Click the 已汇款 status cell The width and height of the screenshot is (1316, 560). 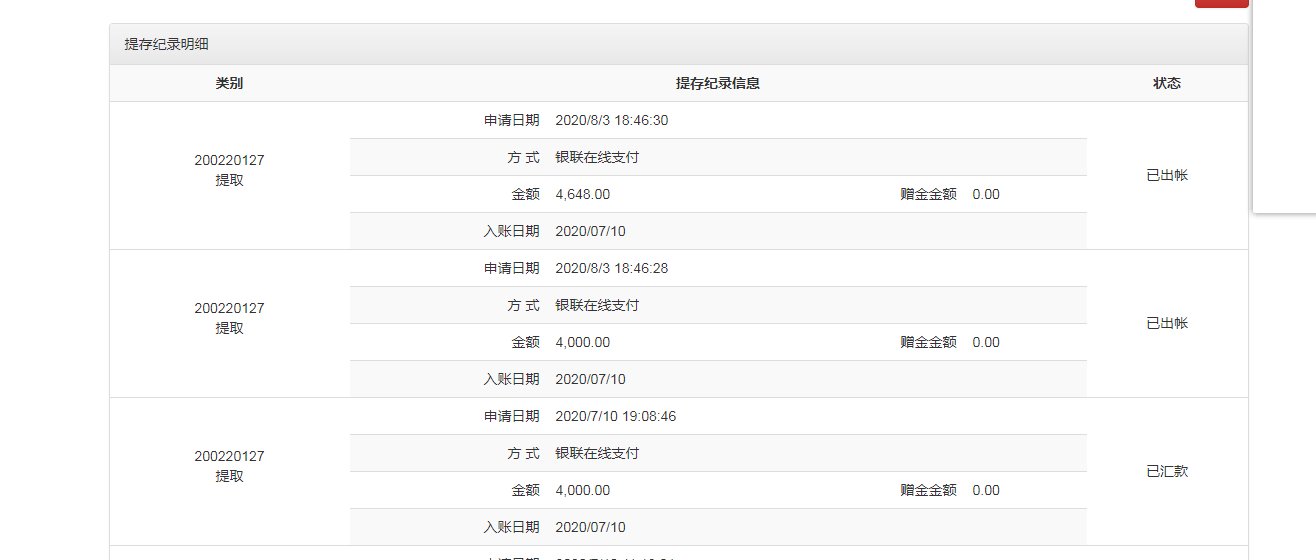click(1167, 471)
